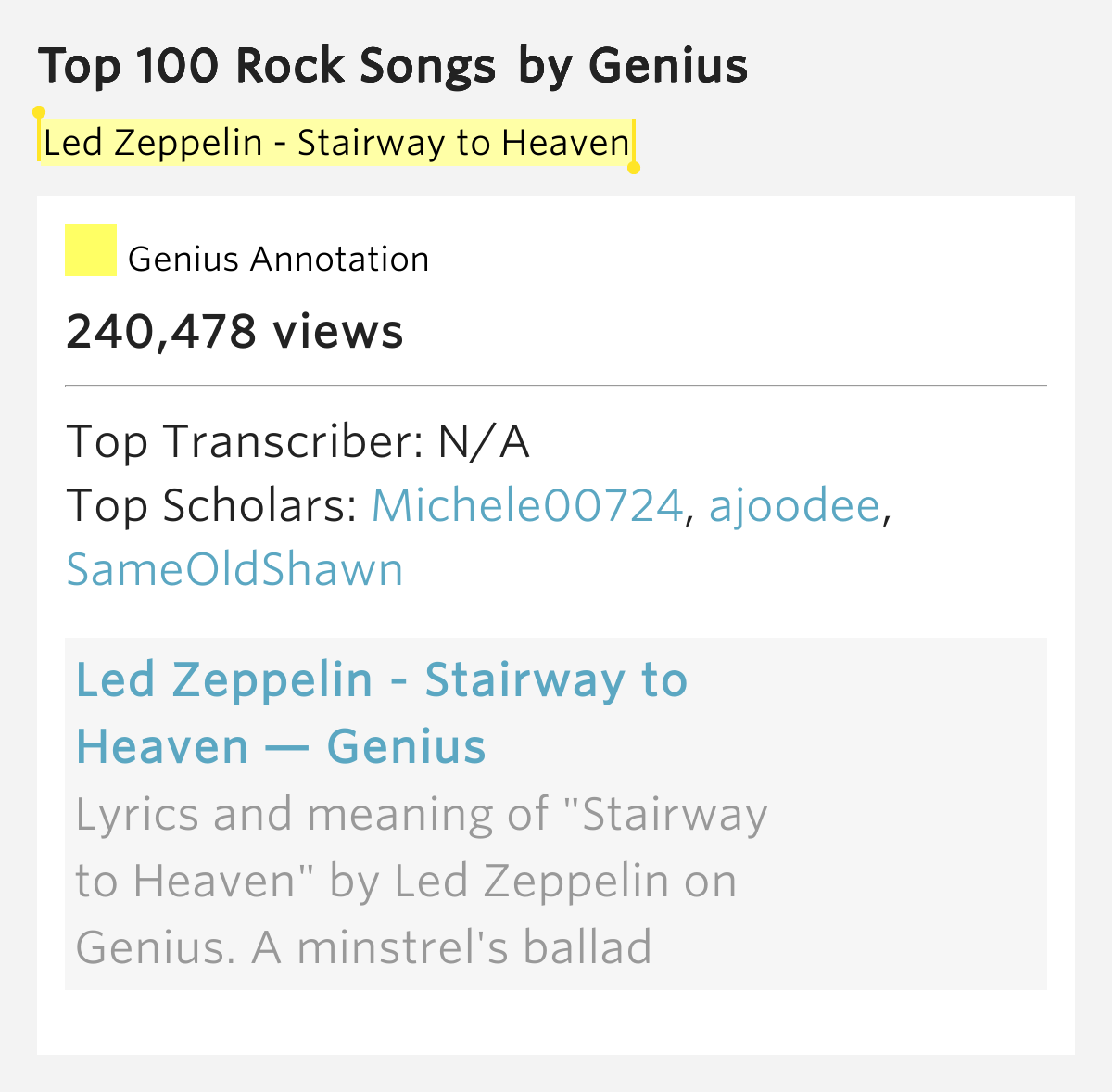Click the word Heaven in the highlighted title

point(566,143)
